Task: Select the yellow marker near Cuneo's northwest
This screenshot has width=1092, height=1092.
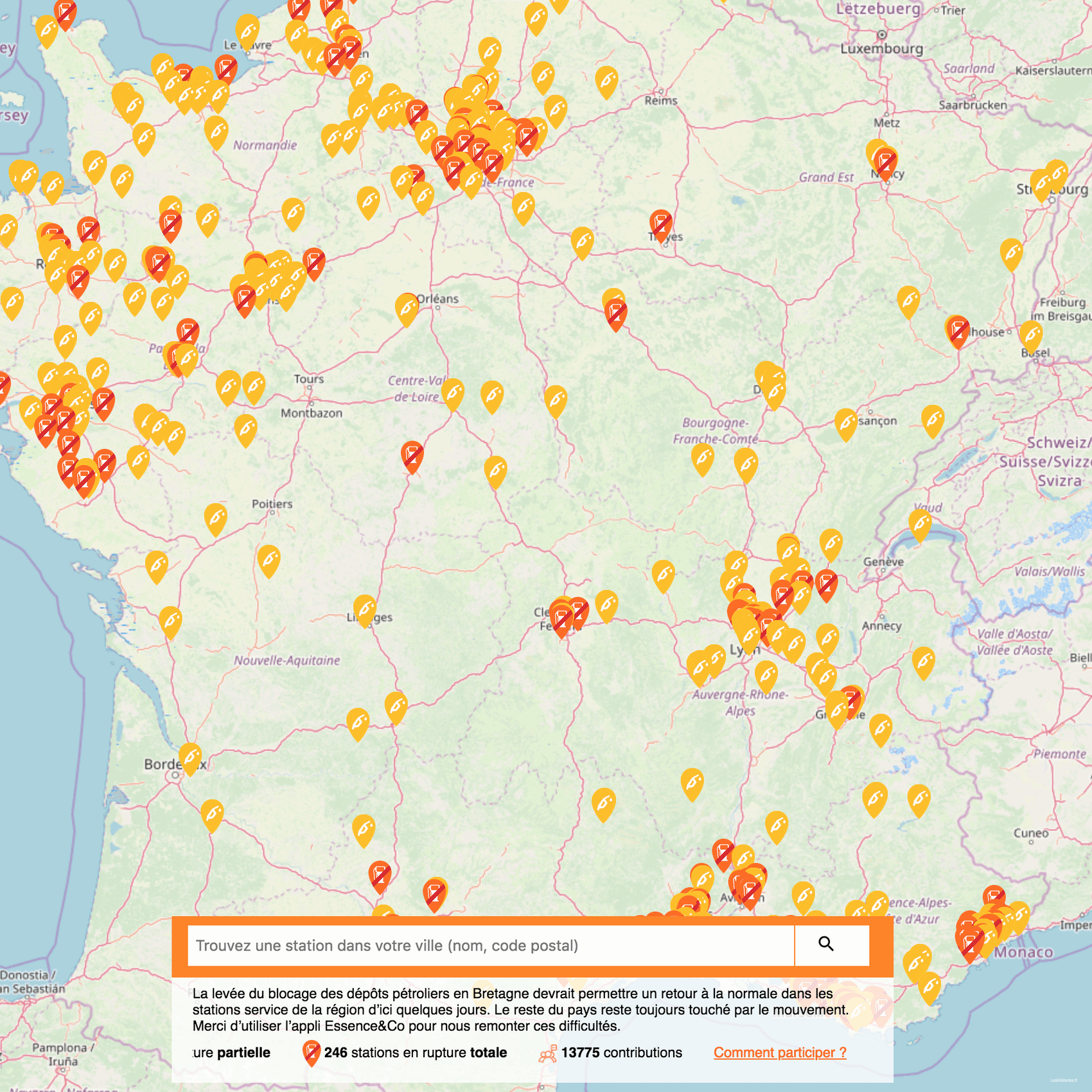Action: point(919,799)
